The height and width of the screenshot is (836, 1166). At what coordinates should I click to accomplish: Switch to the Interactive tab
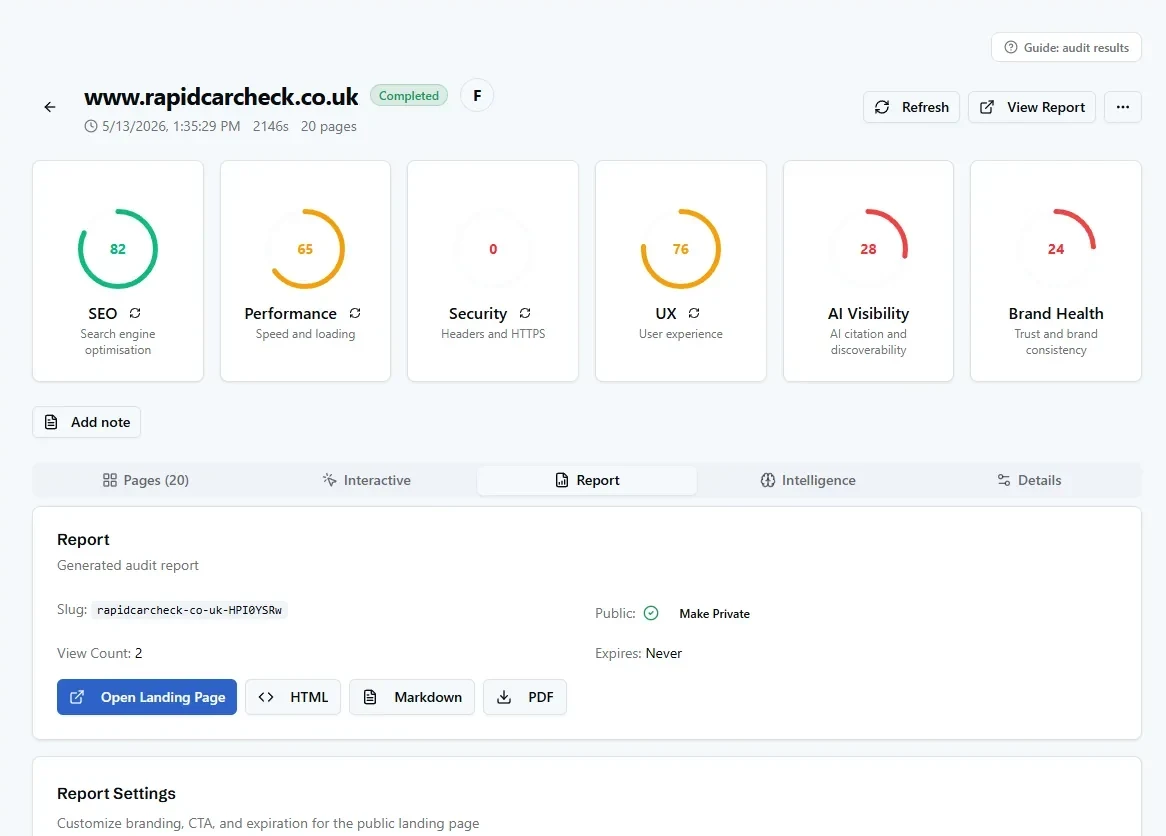pos(367,480)
